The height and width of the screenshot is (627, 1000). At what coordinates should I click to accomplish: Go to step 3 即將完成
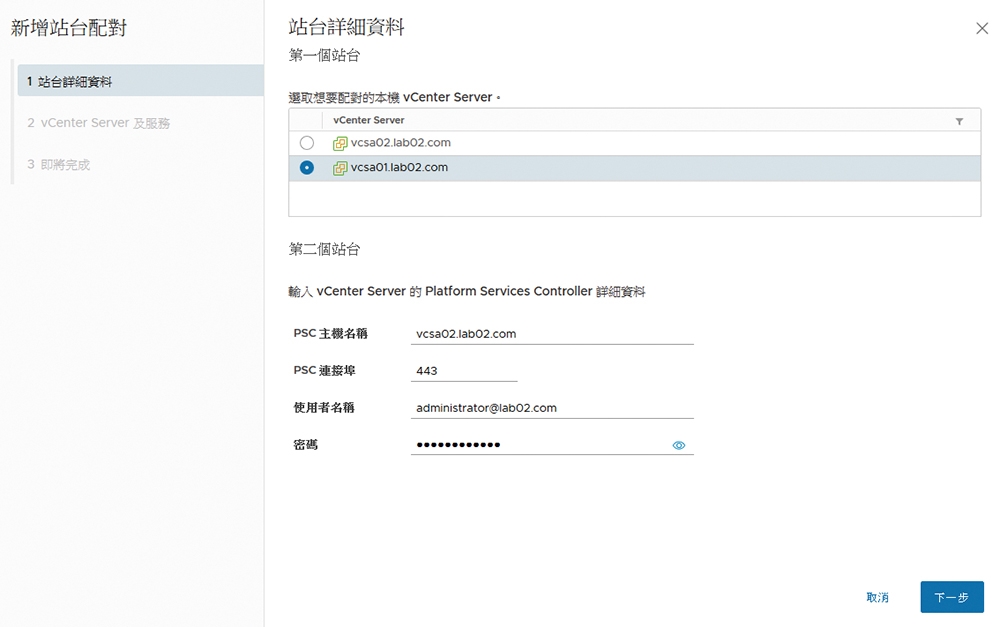click(x=59, y=165)
